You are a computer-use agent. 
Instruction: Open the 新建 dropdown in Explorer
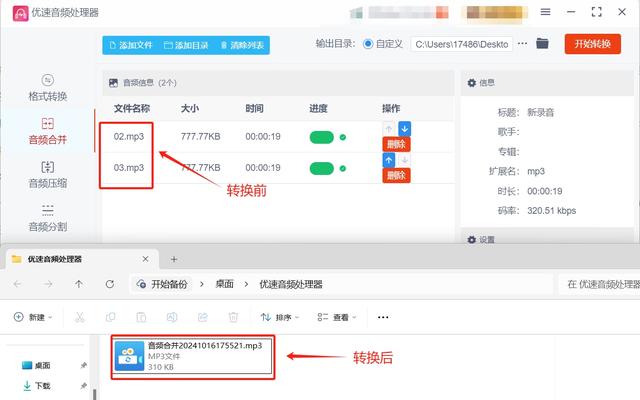[x=33, y=317]
